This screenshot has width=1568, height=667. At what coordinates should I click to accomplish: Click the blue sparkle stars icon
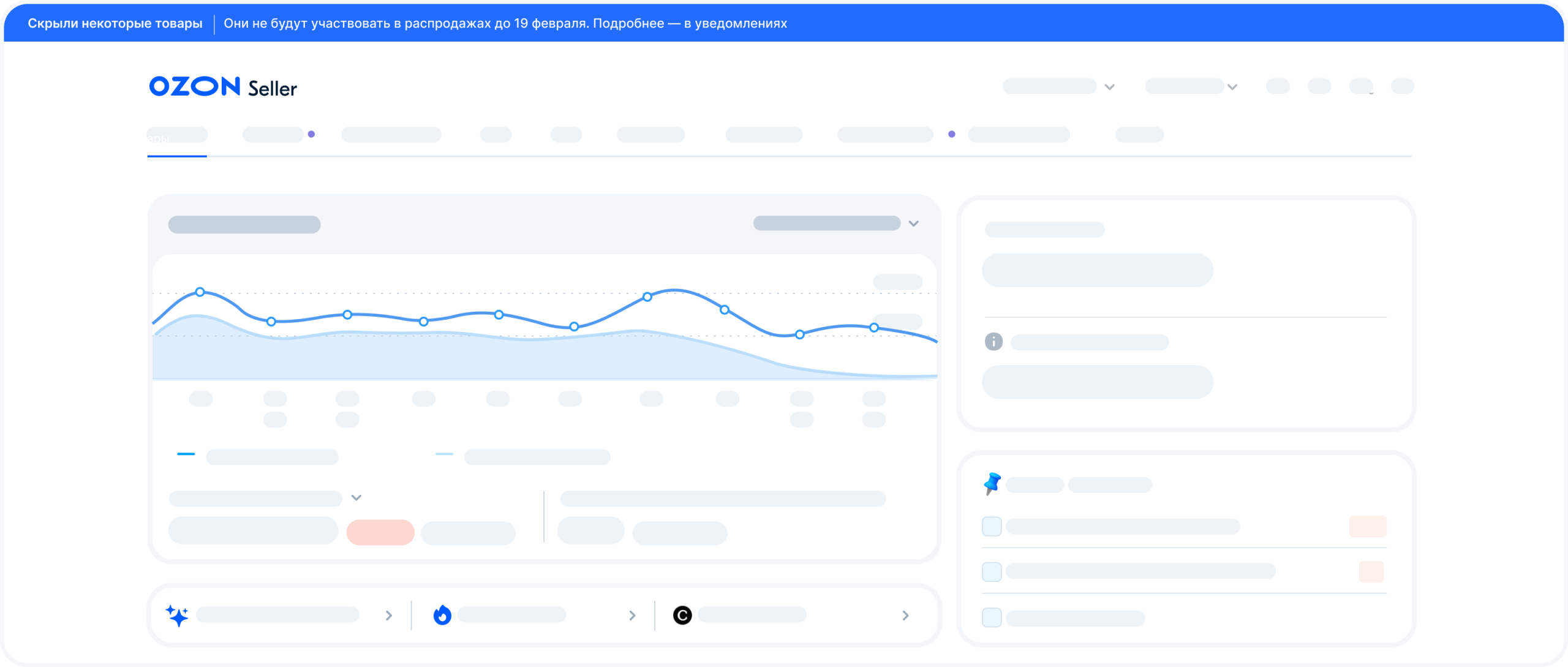click(x=177, y=615)
